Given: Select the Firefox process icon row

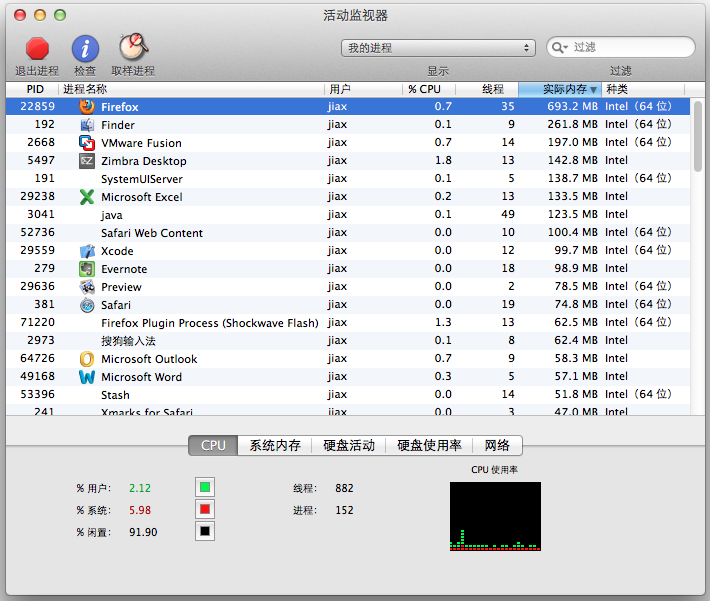Looking at the screenshot, I should (x=87, y=106).
